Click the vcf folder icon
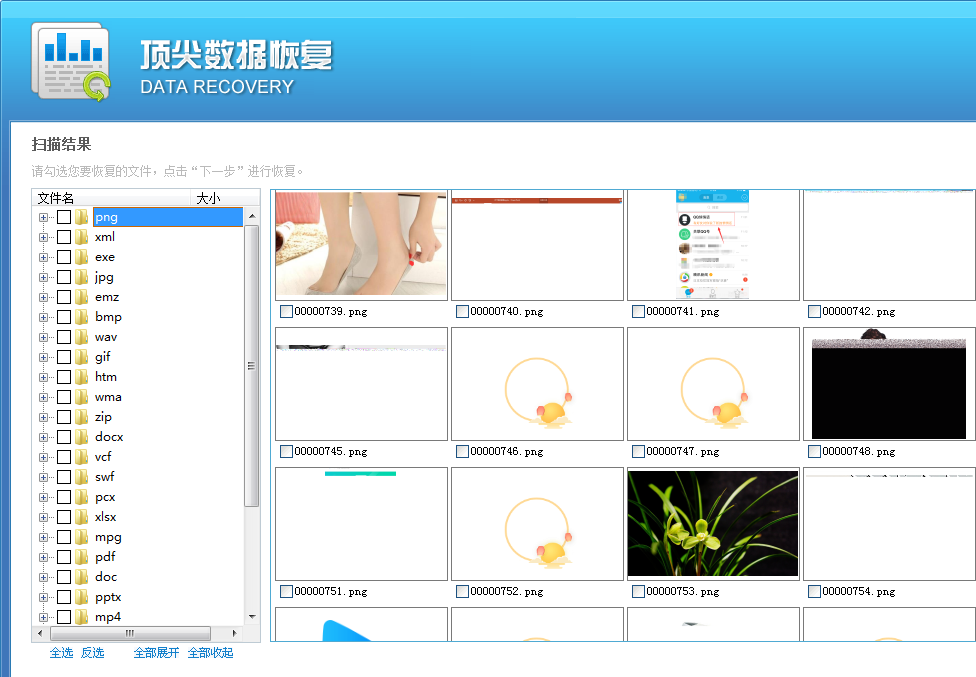This screenshot has width=976, height=677. [x=82, y=457]
